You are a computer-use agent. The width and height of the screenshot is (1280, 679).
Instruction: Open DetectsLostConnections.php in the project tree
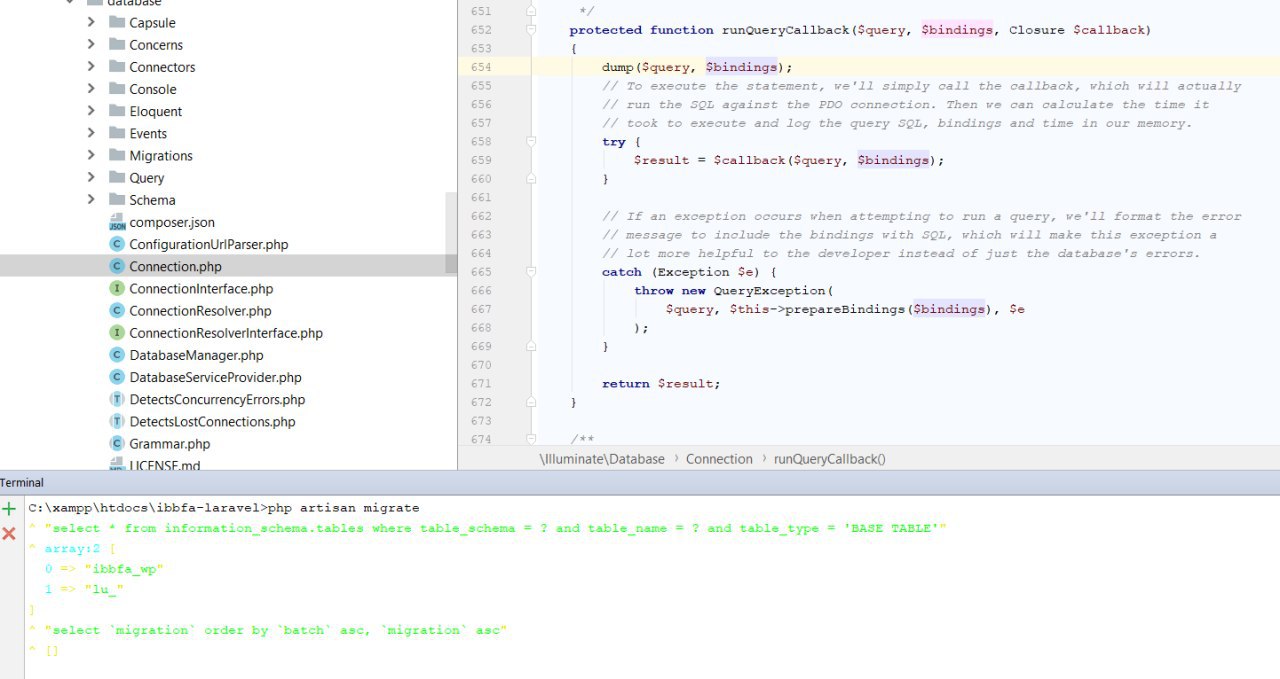[x=212, y=421]
